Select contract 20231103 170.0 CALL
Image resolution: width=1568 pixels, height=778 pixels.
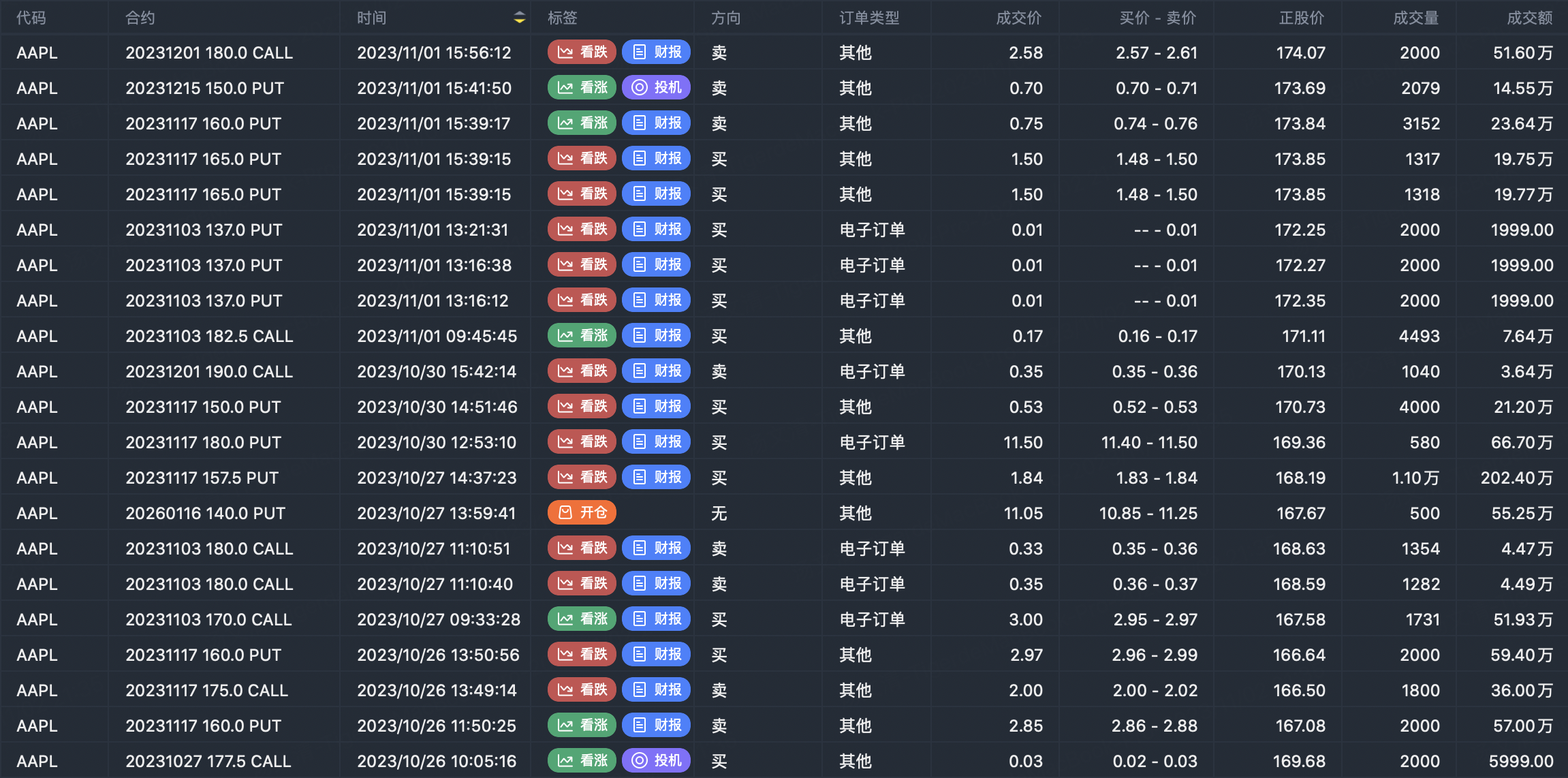[x=208, y=619]
